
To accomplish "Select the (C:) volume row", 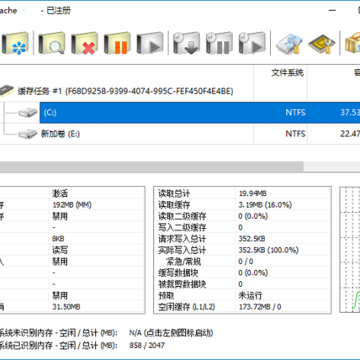I will [x=199, y=112].
